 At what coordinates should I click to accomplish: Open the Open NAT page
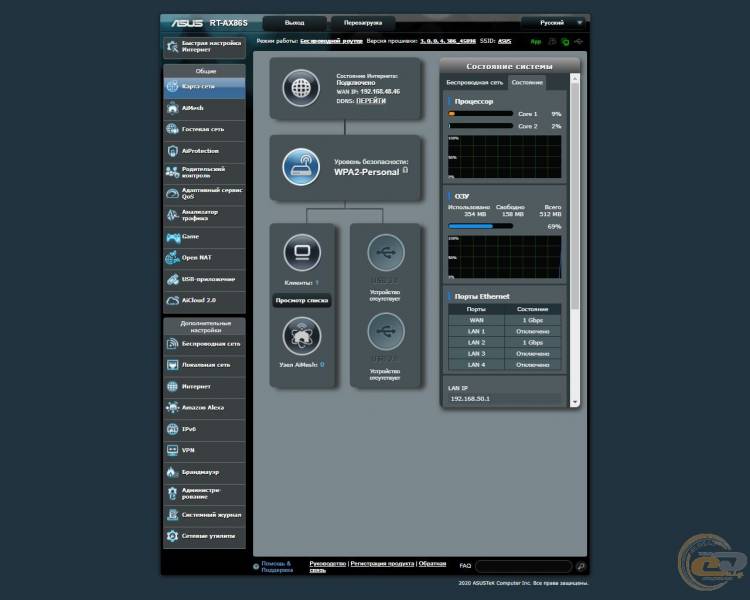[x=204, y=257]
